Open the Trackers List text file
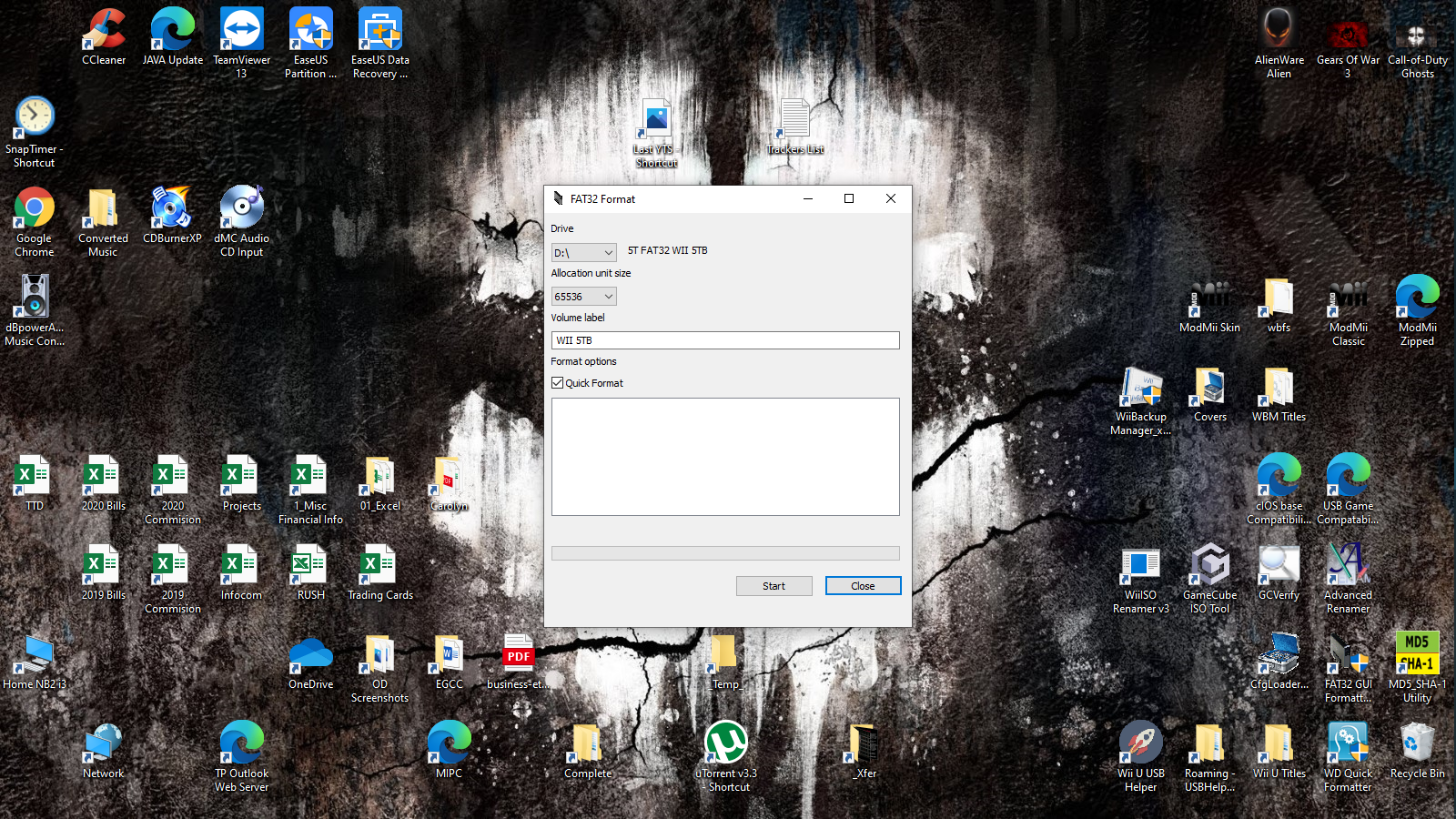 [795, 118]
